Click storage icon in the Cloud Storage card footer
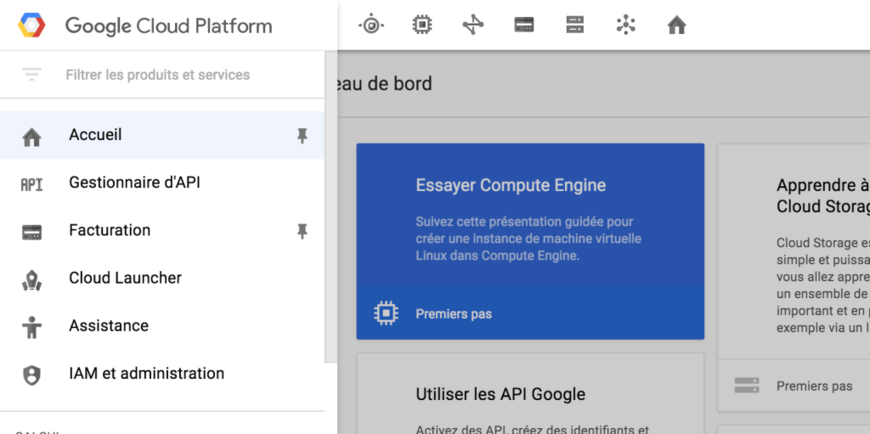 pyautogui.click(x=746, y=386)
